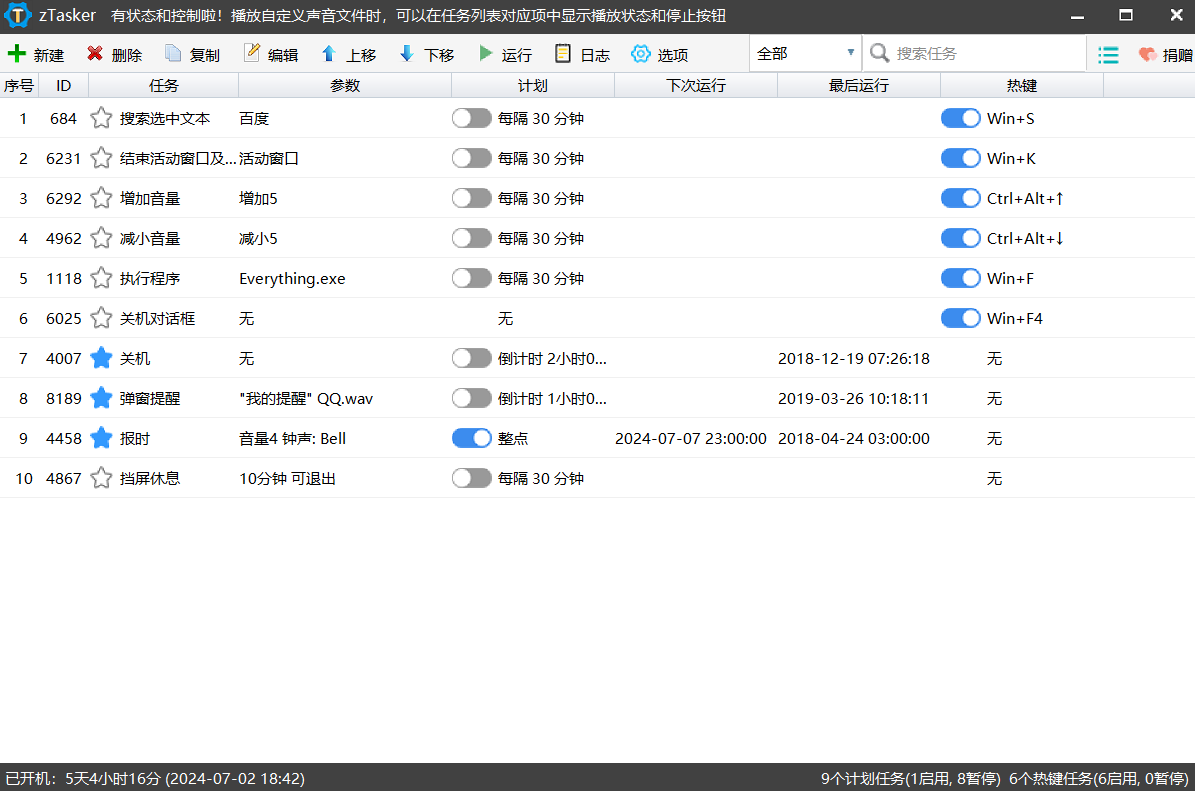1195x791 pixels.
Task: Disable Win+F4 hotkey toggle
Action: [x=960, y=319]
